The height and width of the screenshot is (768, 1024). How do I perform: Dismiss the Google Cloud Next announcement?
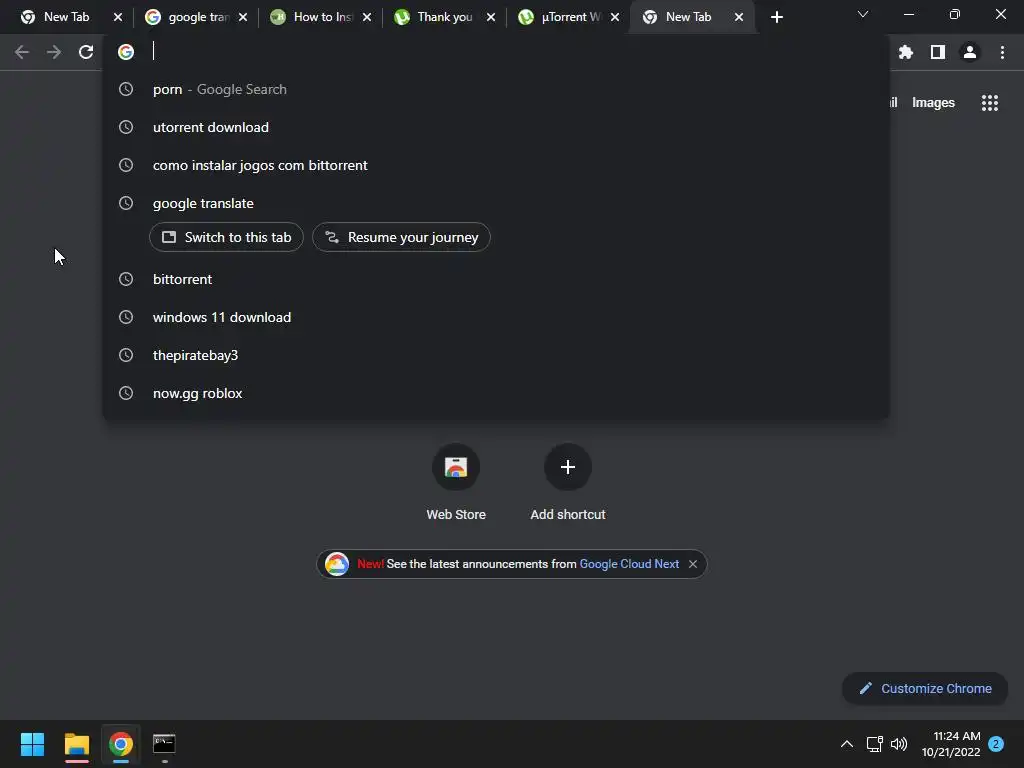(x=693, y=564)
